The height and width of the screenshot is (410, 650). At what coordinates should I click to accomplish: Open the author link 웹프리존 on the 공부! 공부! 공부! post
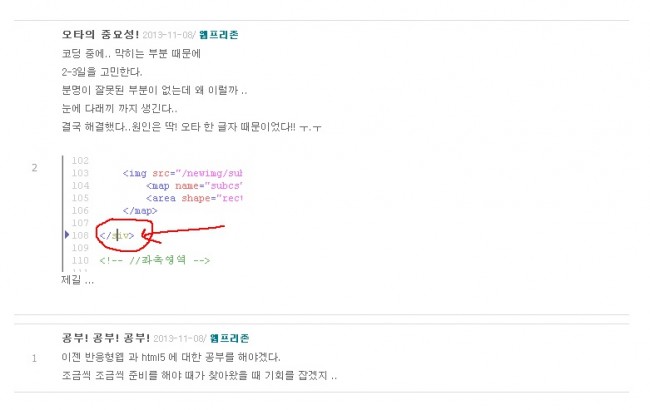pyautogui.click(x=229, y=338)
